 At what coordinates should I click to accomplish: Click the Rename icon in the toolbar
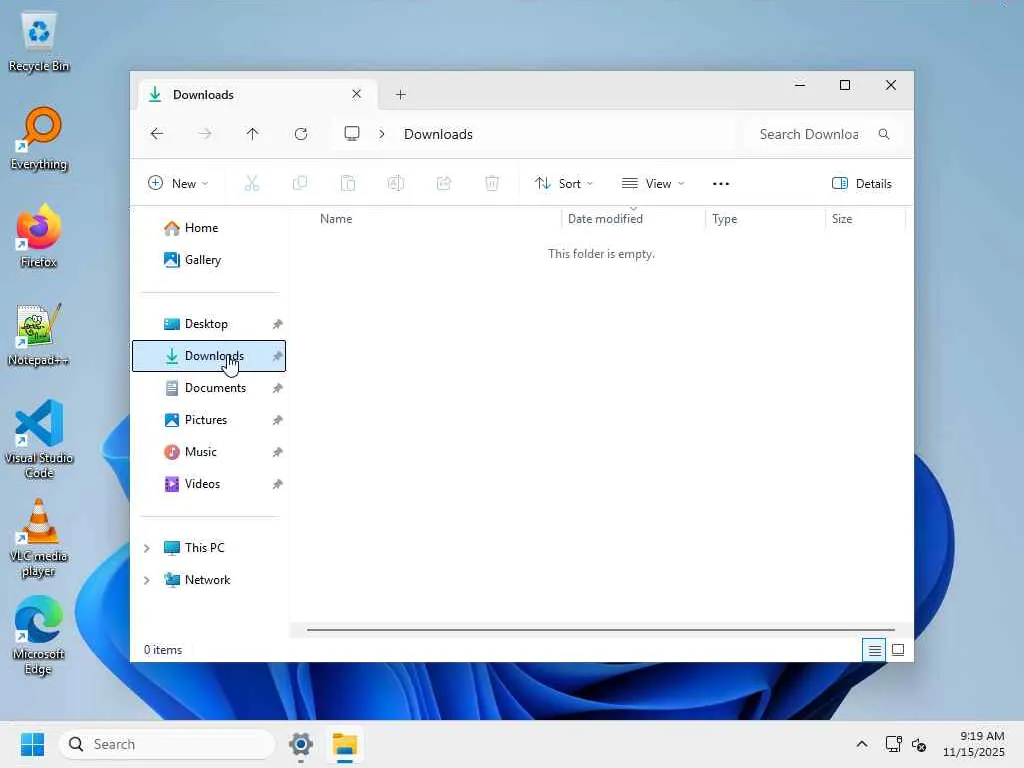[x=396, y=184]
